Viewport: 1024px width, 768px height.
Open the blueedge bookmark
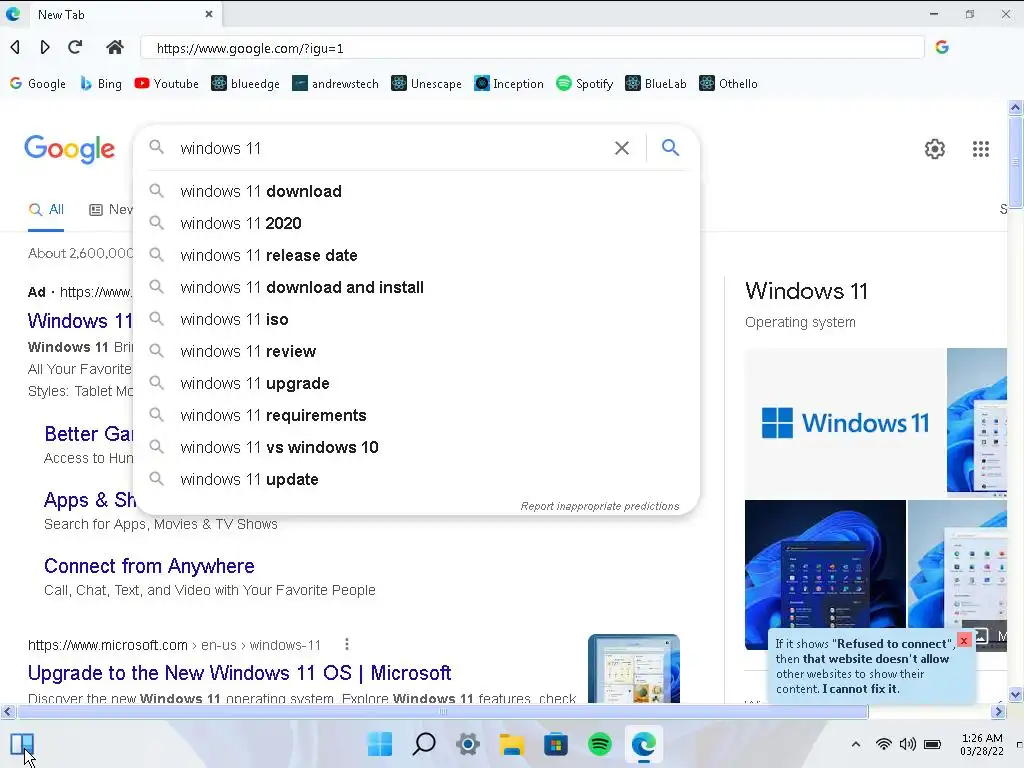[x=246, y=84]
